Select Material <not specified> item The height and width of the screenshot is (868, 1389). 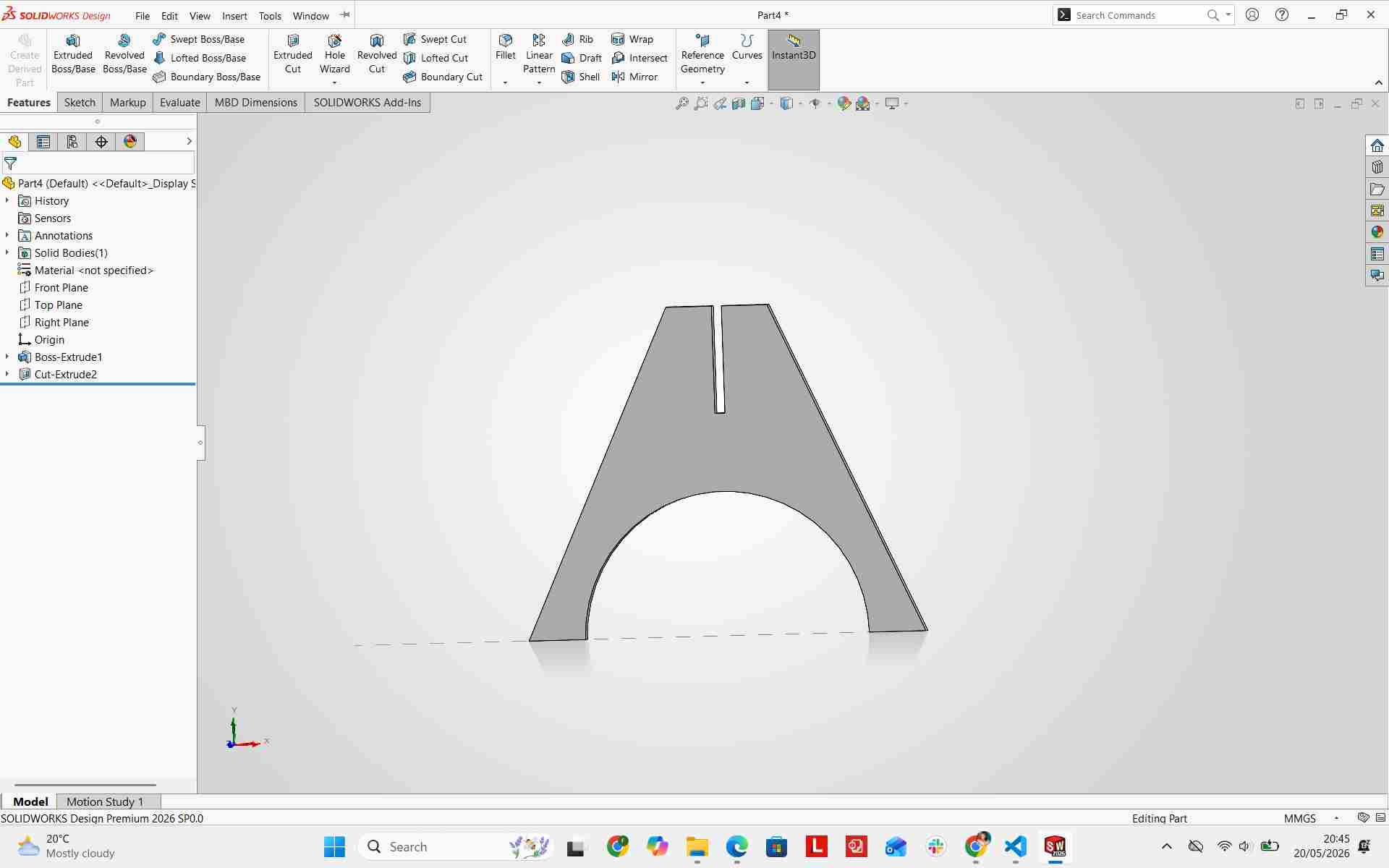tap(85, 270)
